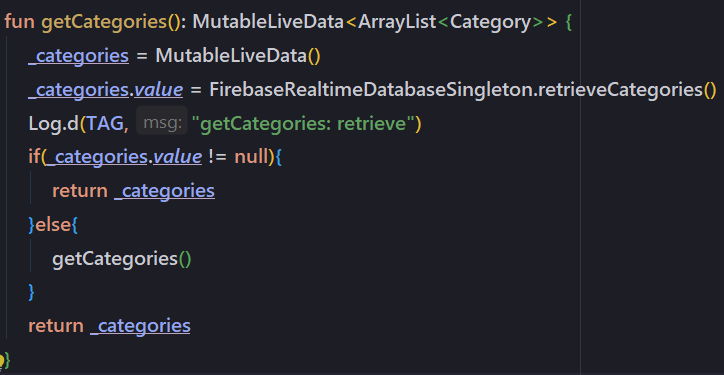This screenshot has height=375, width=724.
Task: Click the "getCategories: retrieve" string literal
Action: [x=303, y=123]
